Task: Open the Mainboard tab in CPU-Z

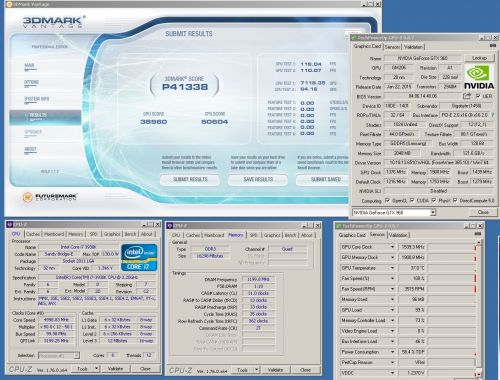Action: click(54, 234)
